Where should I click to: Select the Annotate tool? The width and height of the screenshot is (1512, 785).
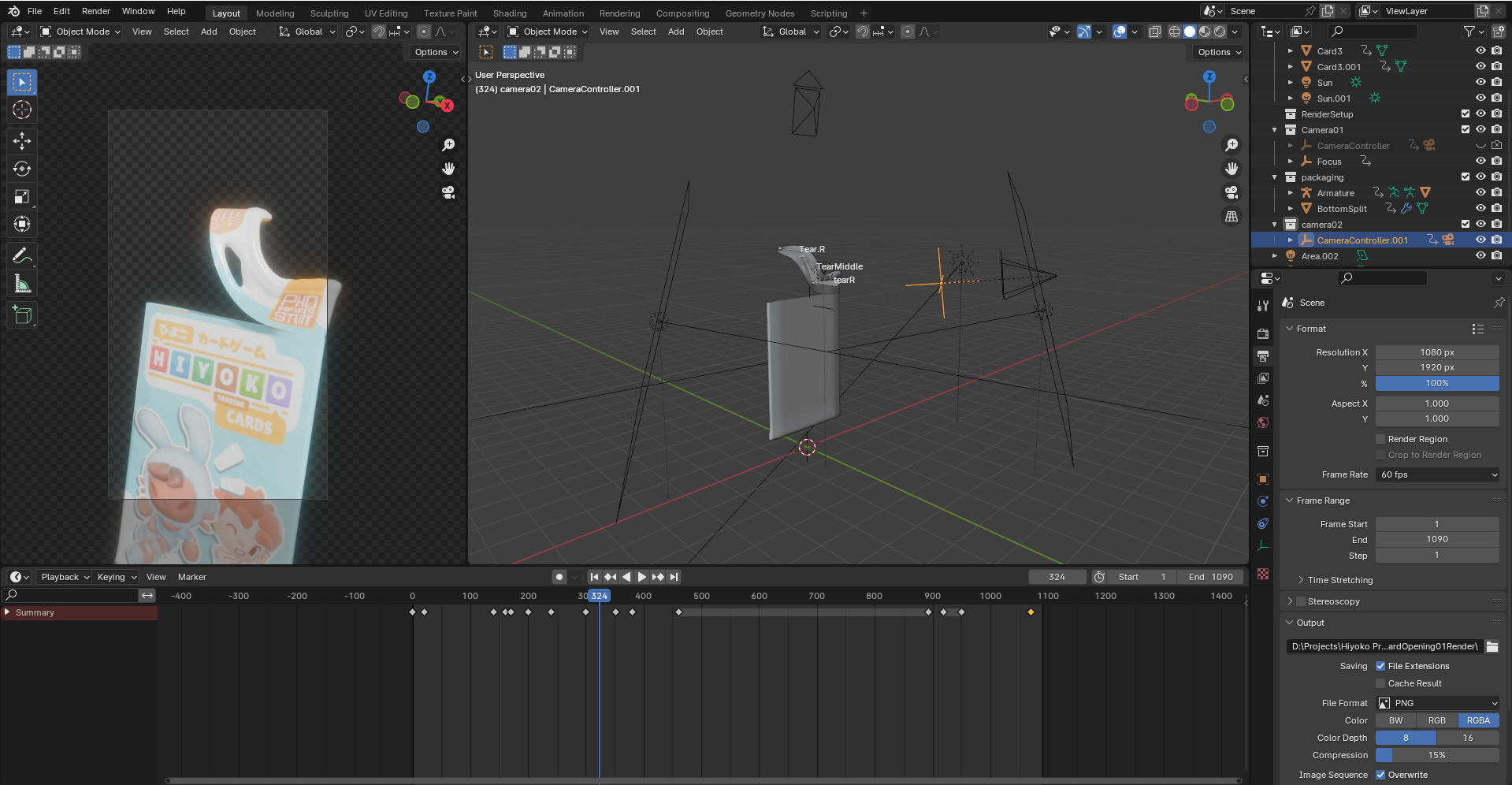pyautogui.click(x=21, y=255)
